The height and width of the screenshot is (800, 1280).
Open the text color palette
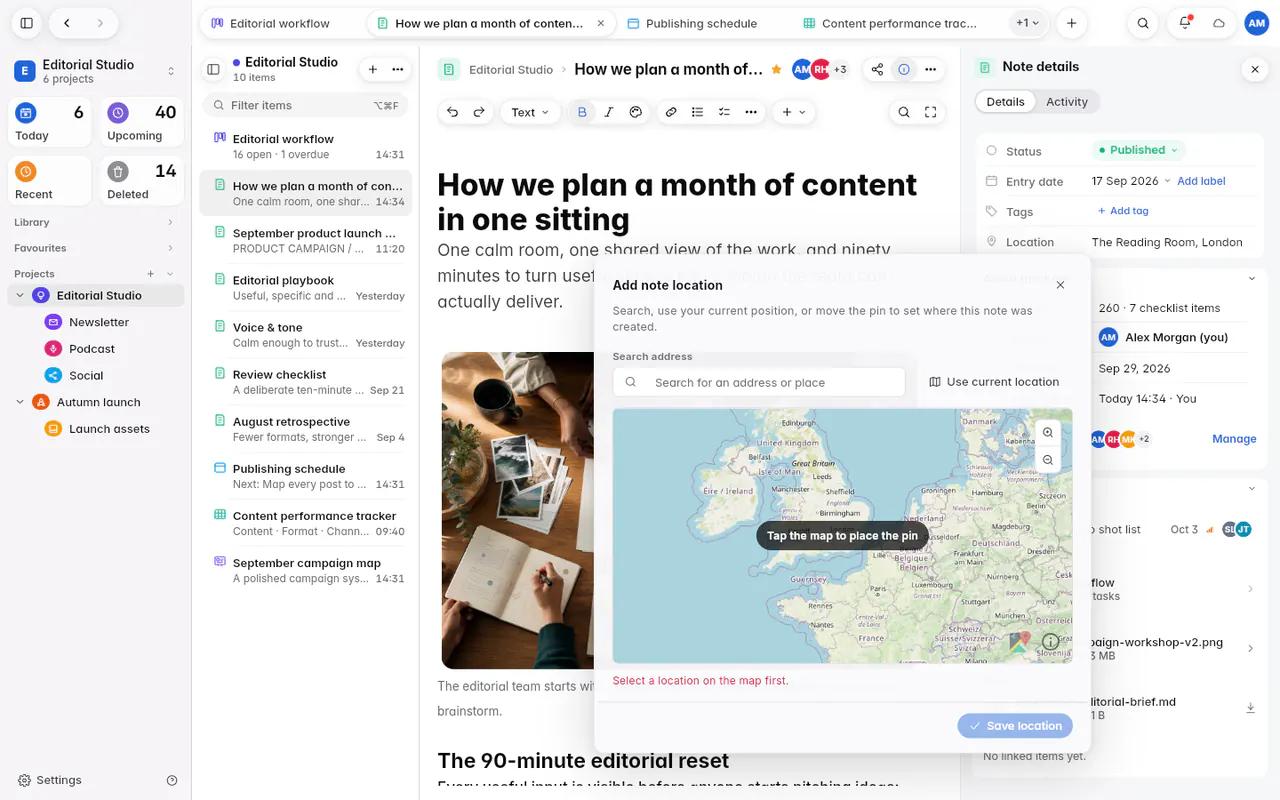point(635,112)
